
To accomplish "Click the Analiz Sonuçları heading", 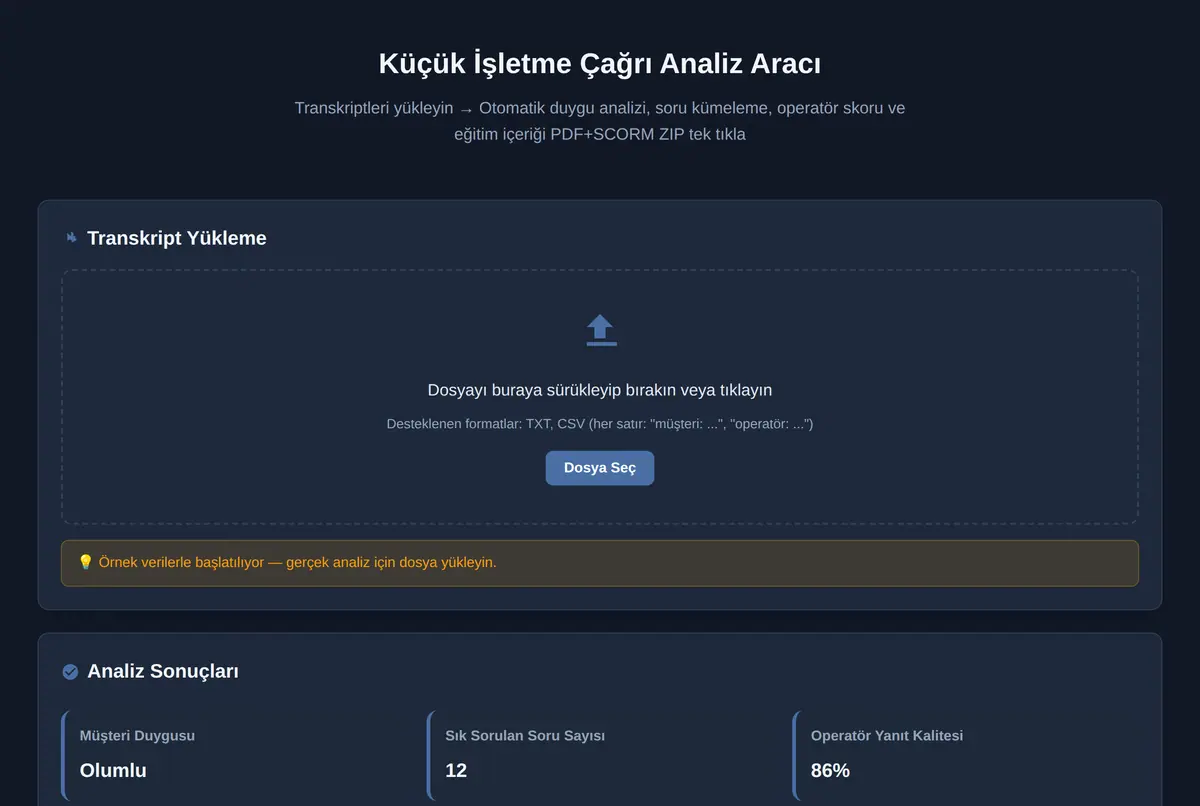I will coord(163,671).
